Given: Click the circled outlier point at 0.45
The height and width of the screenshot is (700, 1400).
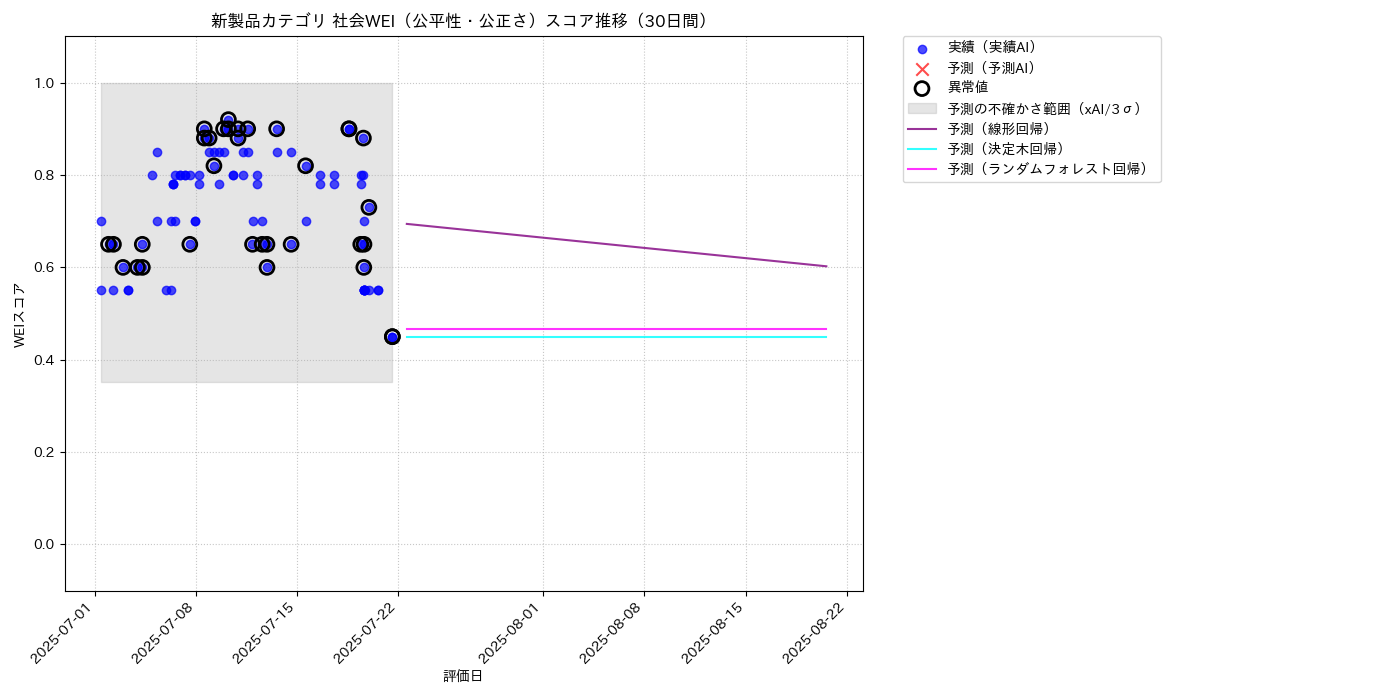Looking at the screenshot, I should pos(392,337).
